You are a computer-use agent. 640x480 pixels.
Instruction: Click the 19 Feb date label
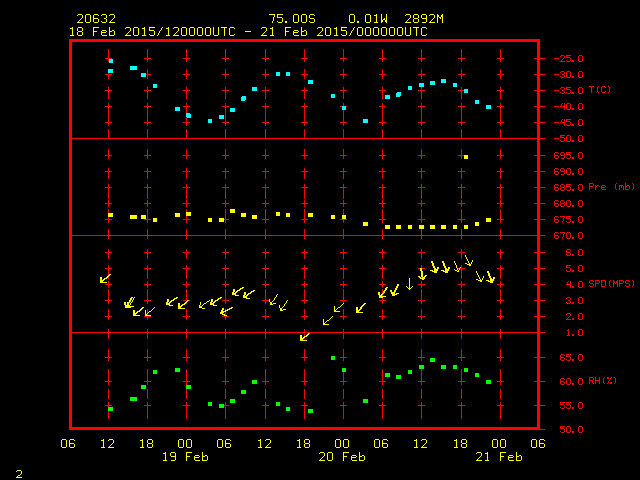pyautogui.click(x=185, y=457)
